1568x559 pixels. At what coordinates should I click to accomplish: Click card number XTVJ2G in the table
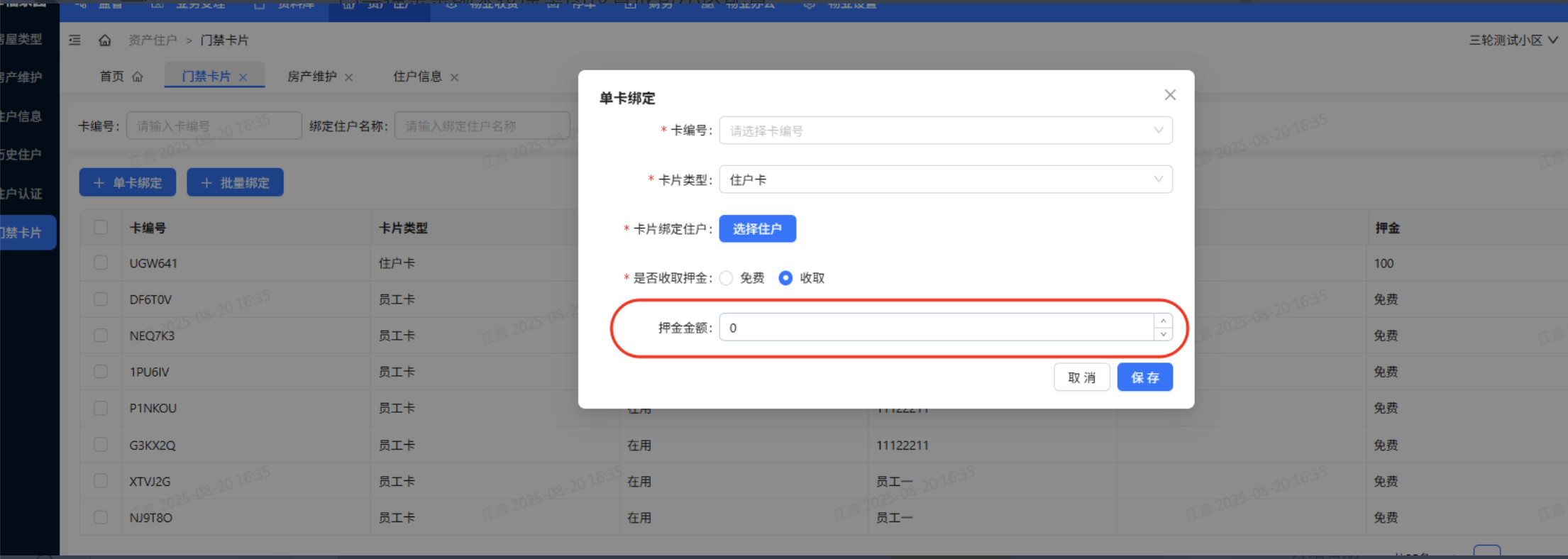pos(150,482)
